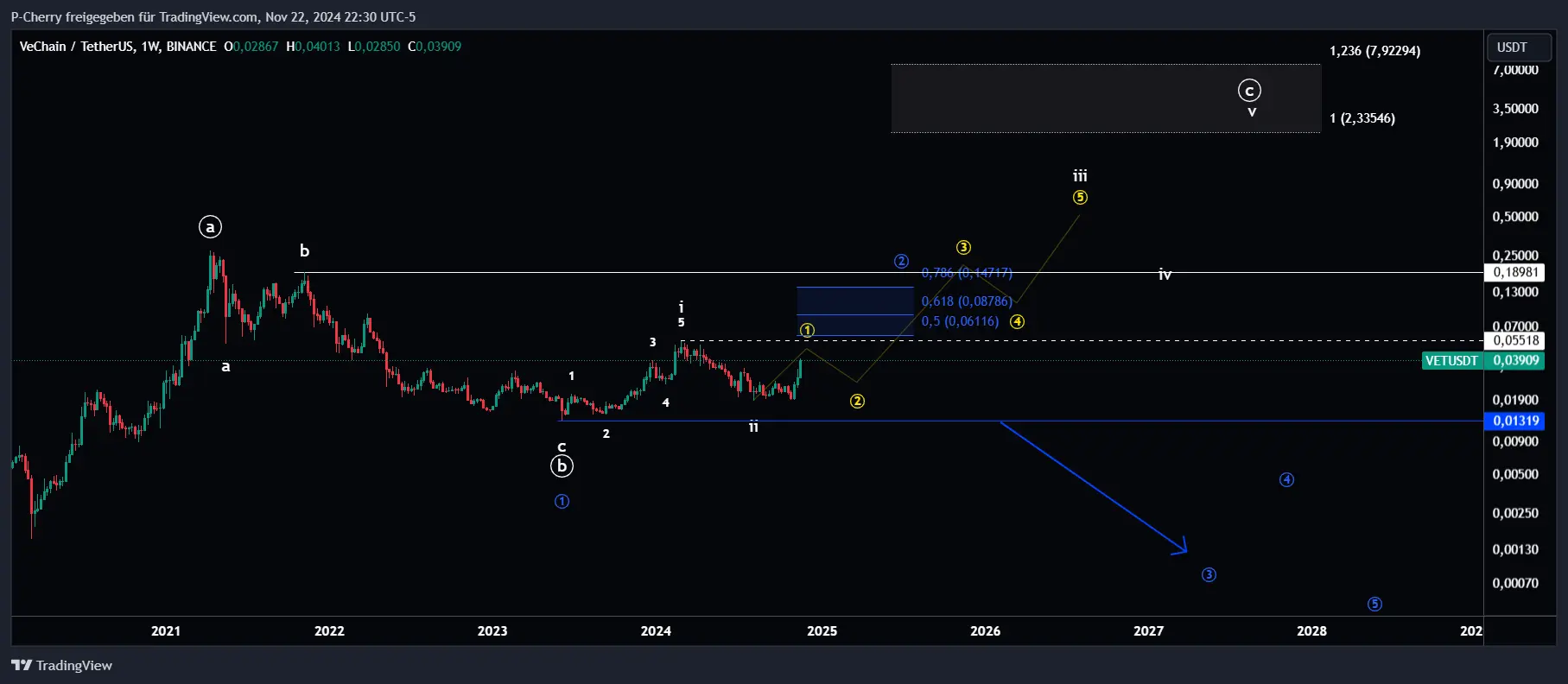Click the white circled 'a' wave label
1568x684 pixels.
[x=210, y=227]
